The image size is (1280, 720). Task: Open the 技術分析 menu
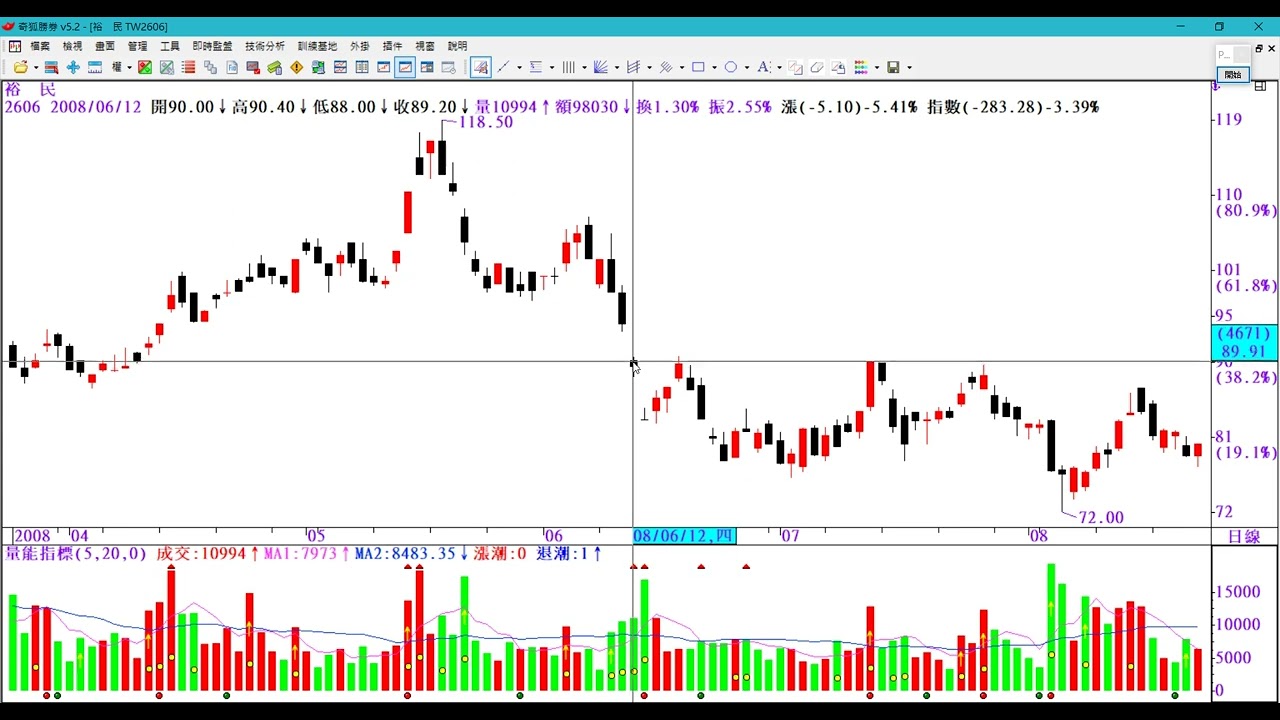tap(265, 46)
